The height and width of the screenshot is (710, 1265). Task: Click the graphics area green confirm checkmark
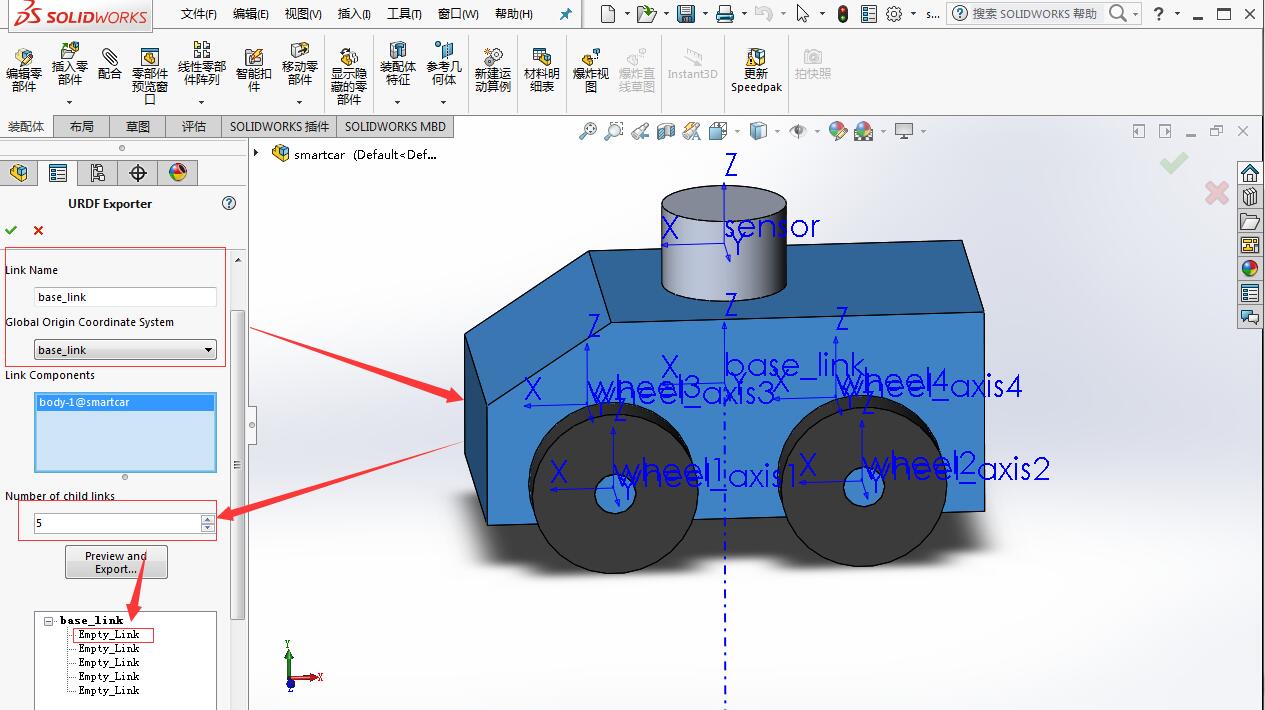(1174, 162)
